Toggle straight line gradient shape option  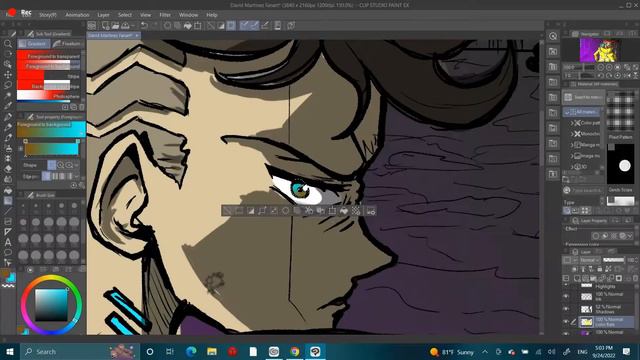pyautogui.click(x=52, y=165)
